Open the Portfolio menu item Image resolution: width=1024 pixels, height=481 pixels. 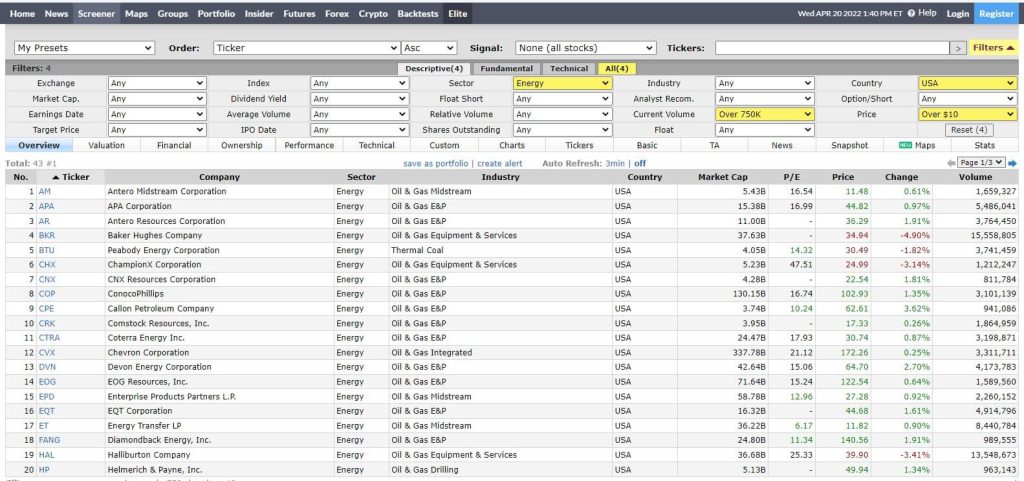tap(217, 14)
